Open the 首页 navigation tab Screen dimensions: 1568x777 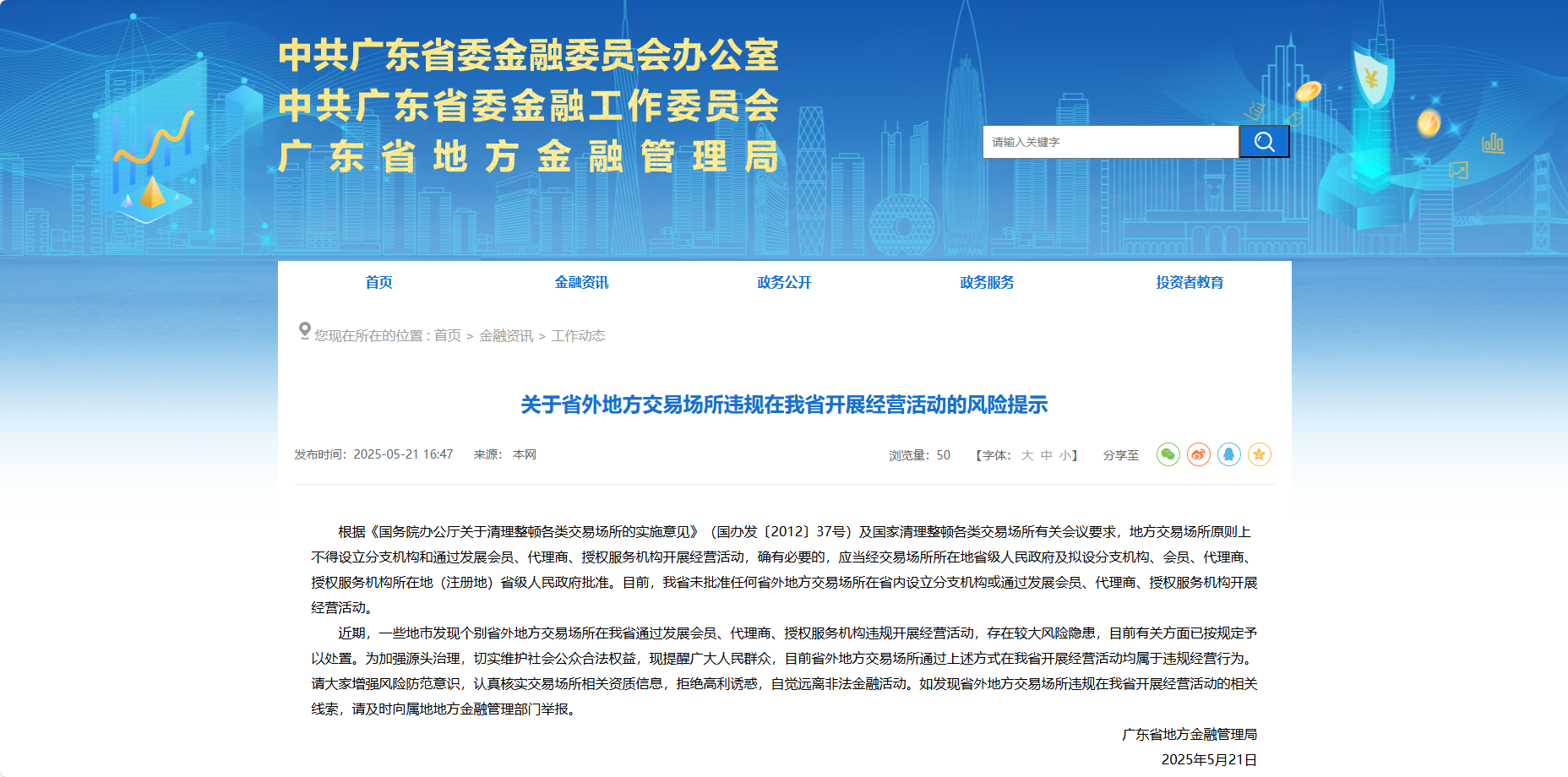[378, 282]
